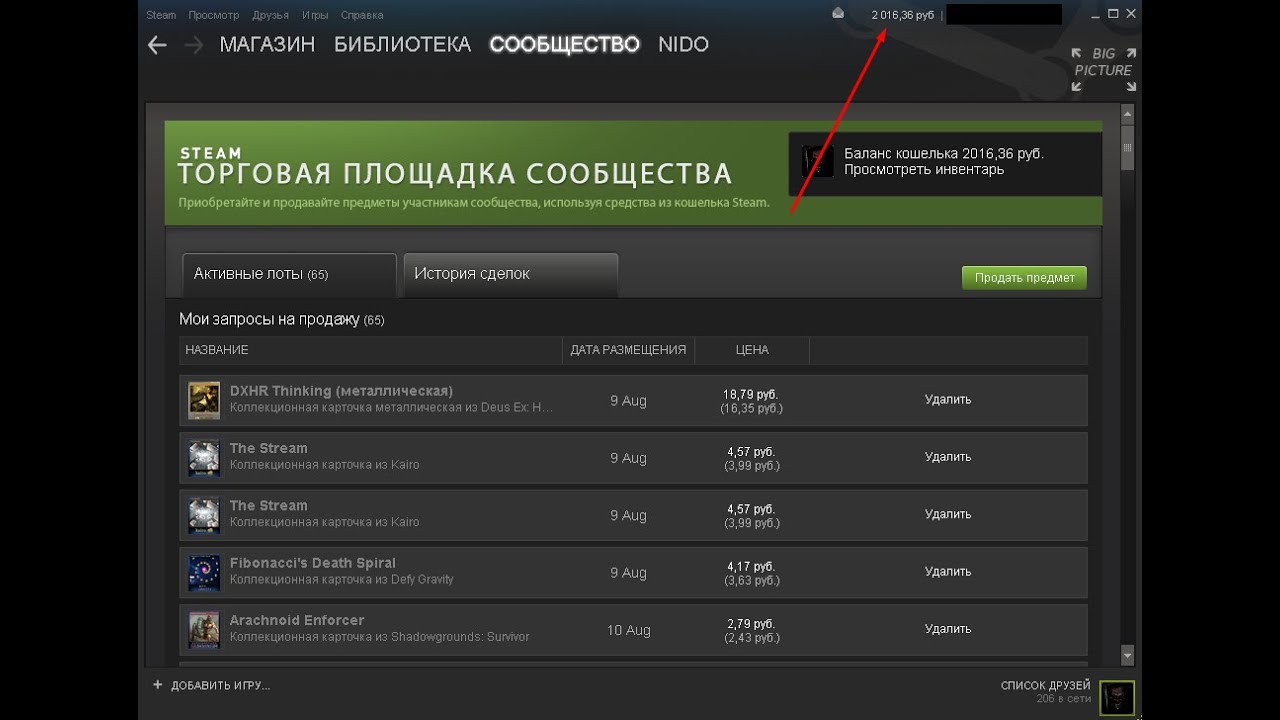Click the Продать предмет button
The width and height of the screenshot is (1280, 720).
[x=1024, y=278]
